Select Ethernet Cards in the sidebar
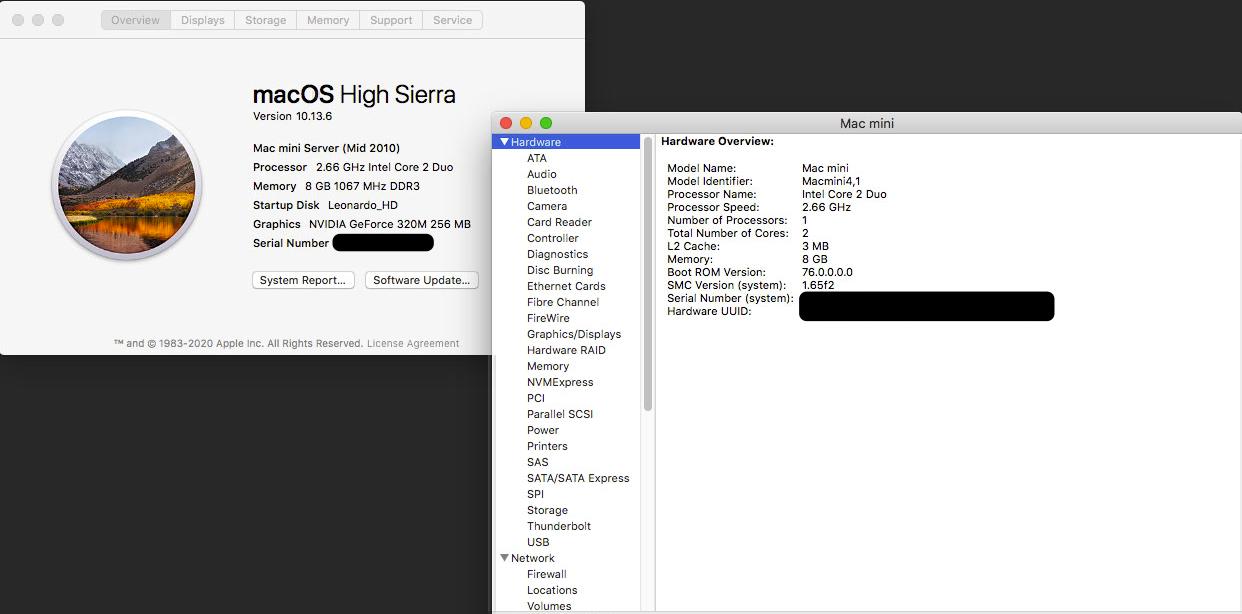 (x=566, y=286)
